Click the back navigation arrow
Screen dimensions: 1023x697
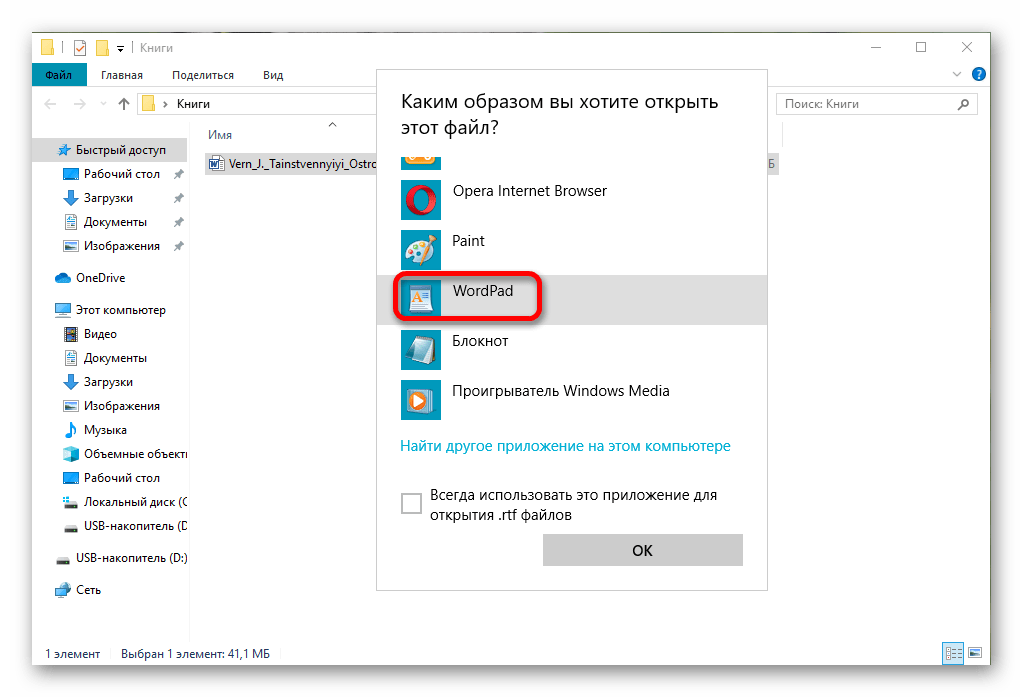[50, 104]
